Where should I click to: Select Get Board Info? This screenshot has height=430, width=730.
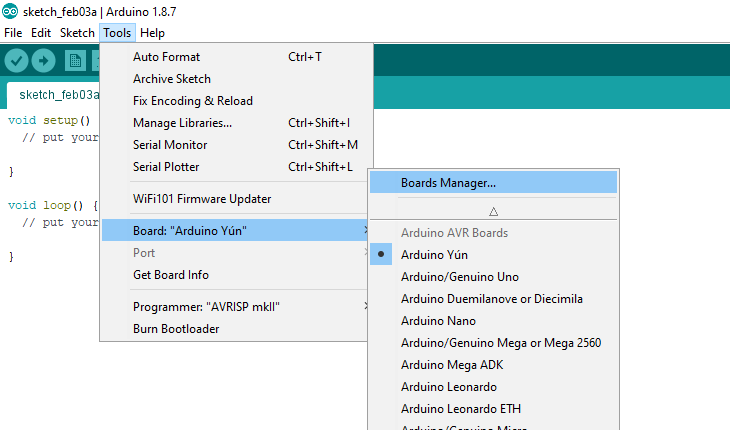[x=235, y=275]
